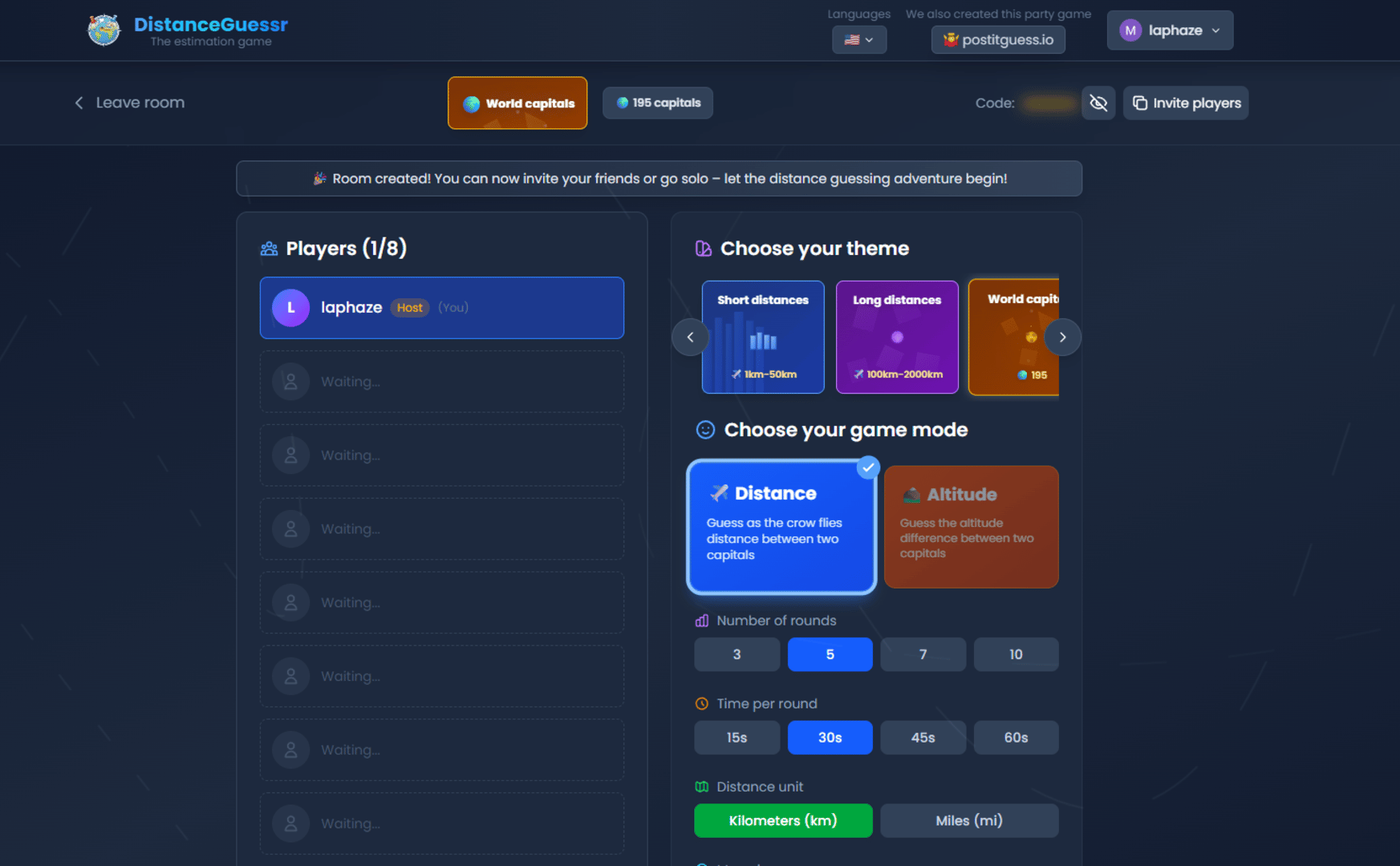Click the copy icon on Invite players
The height and width of the screenshot is (866, 1400).
[x=1139, y=103]
